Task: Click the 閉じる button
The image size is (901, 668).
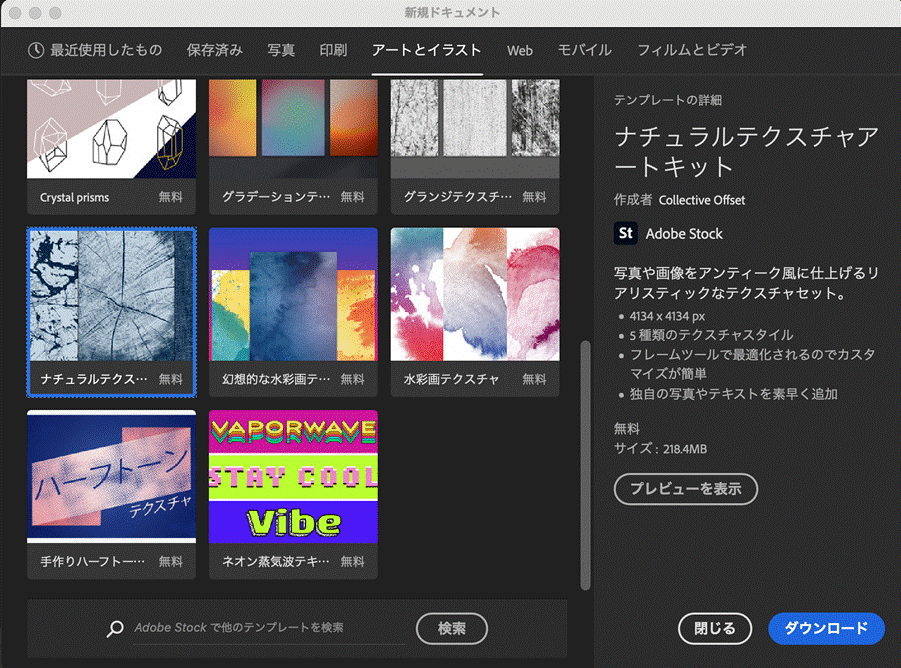Action: click(714, 628)
